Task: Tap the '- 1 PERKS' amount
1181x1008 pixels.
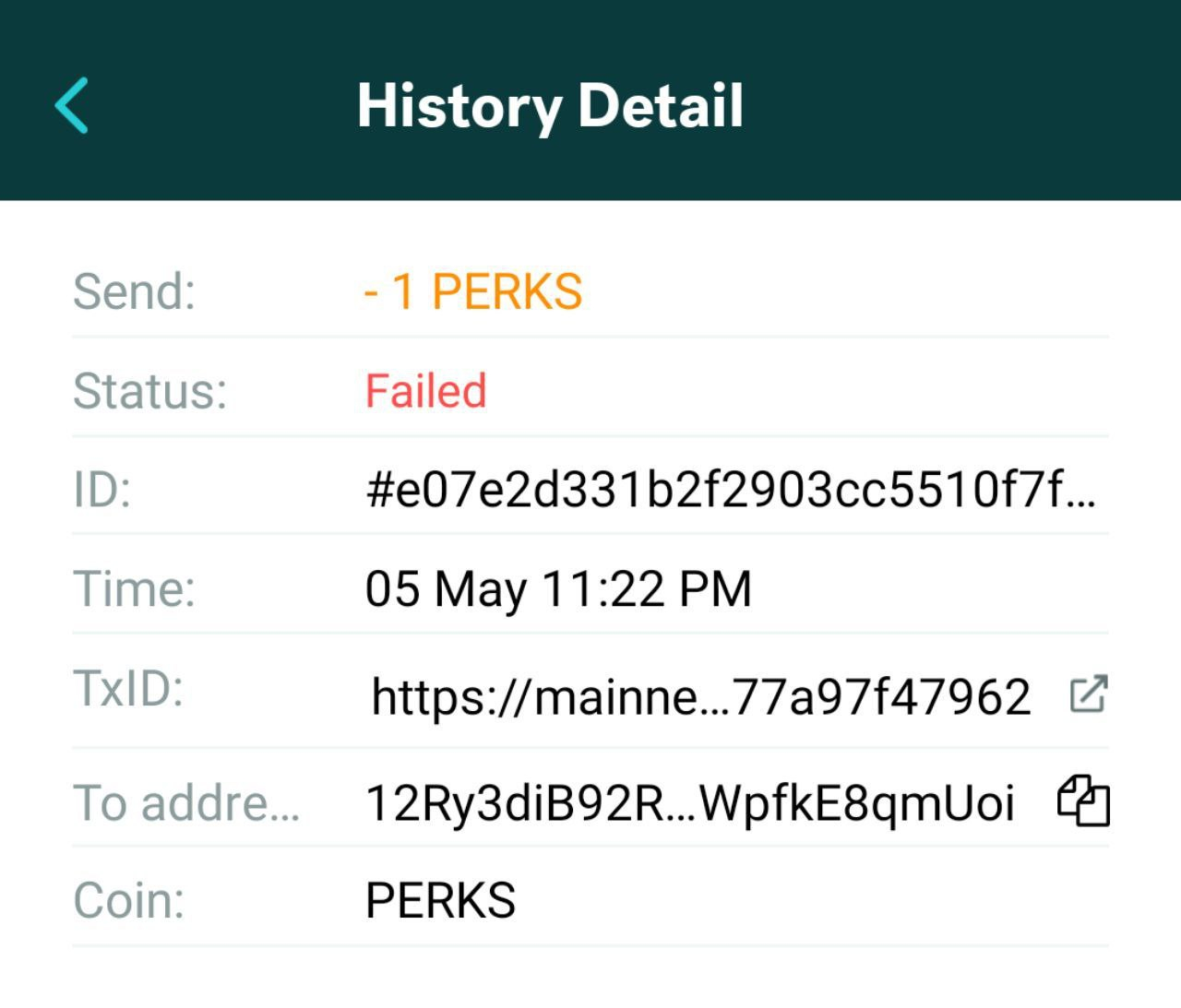Action: pos(473,291)
